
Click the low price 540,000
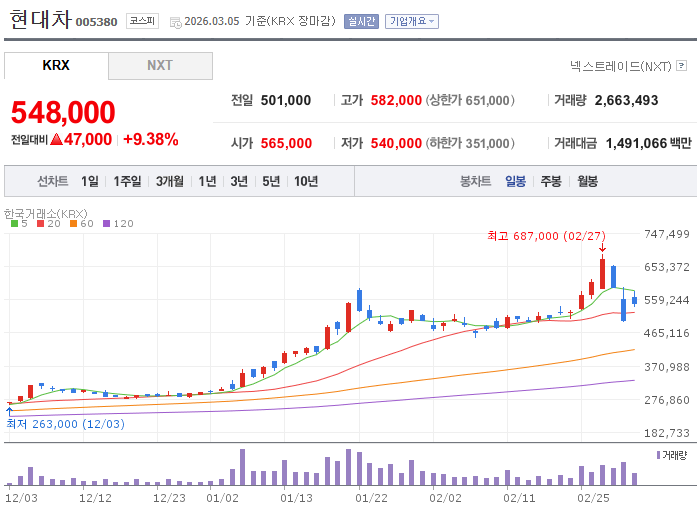(396, 144)
